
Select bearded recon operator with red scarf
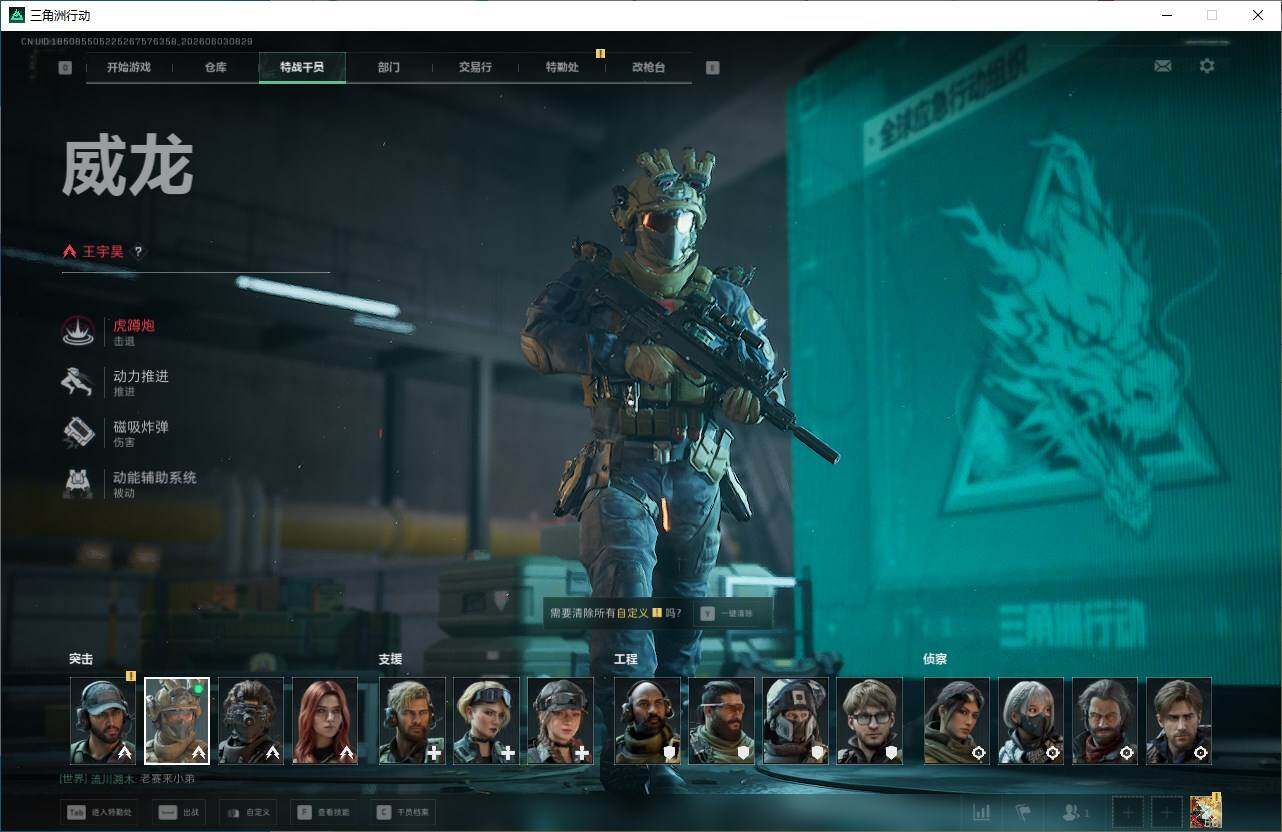tap(1105, 721)
